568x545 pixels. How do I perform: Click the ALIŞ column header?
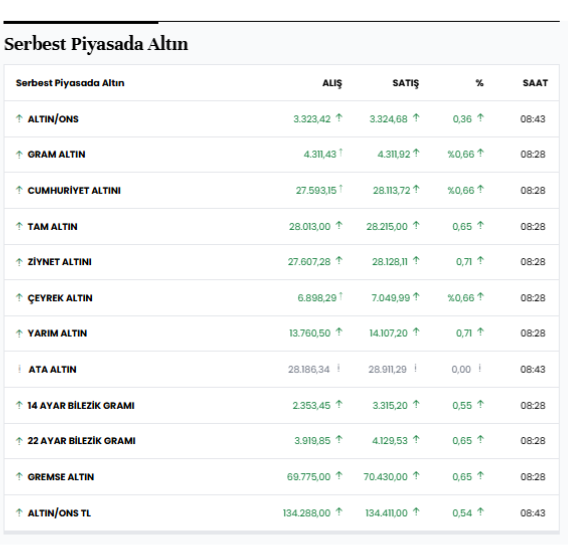(332, 83)
